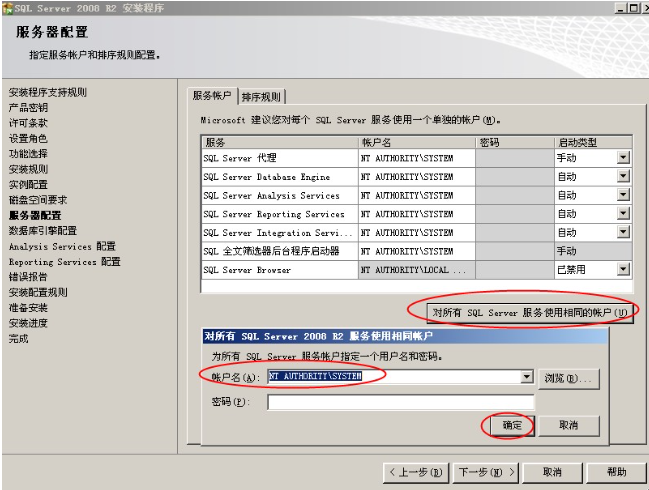
Task: Select 安装规则 step in sidebar
Action: point(28,169)
